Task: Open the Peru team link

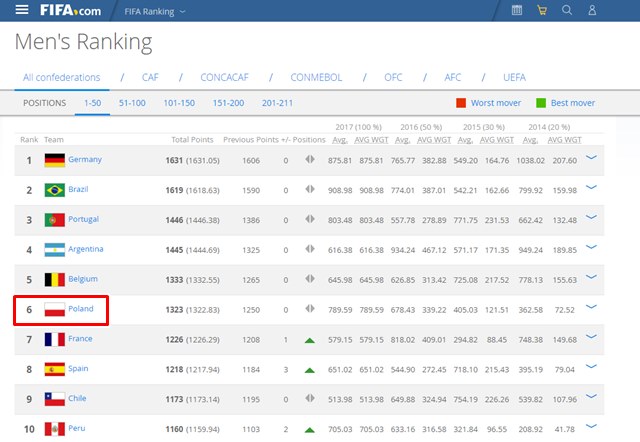Action: [77, 428]
